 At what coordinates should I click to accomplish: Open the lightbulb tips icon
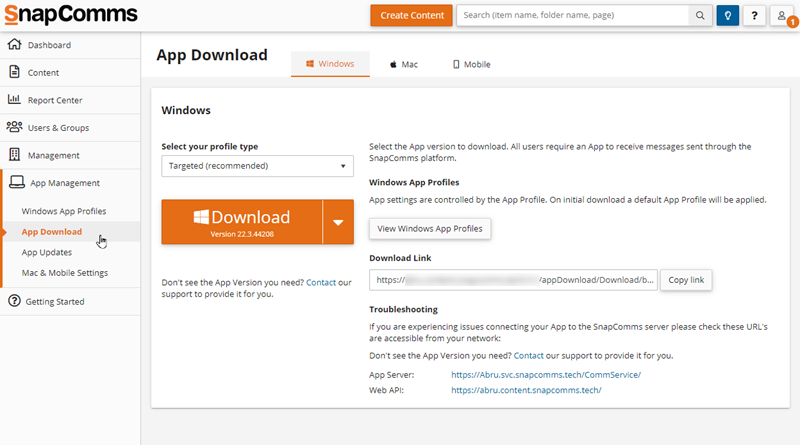click(x=728, y=15)
